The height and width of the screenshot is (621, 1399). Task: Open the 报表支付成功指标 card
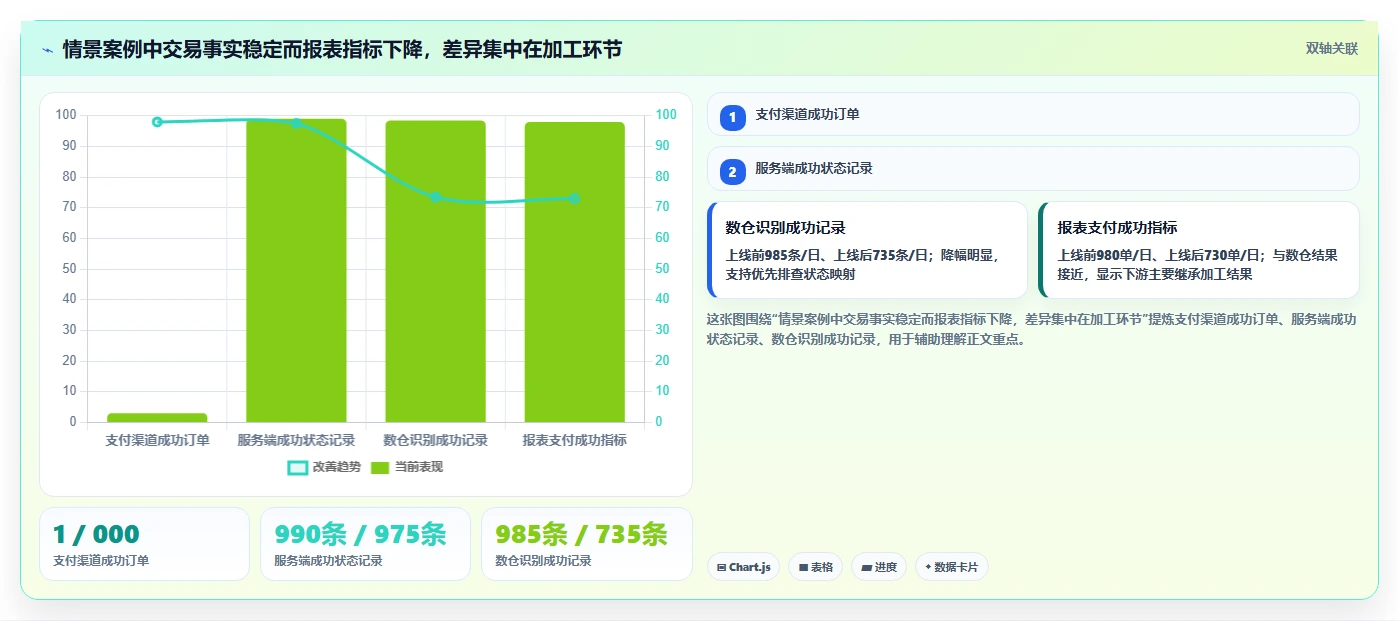tap(1199, 250)
